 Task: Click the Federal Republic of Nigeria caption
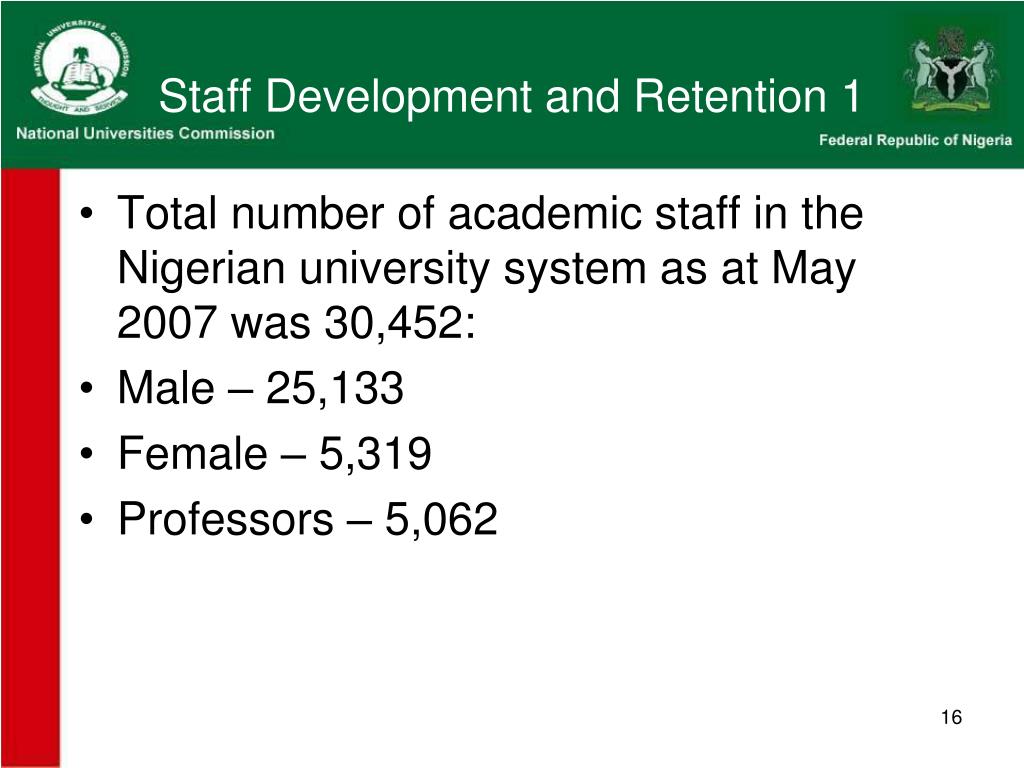pyautogui.click(x=916, y=140)
